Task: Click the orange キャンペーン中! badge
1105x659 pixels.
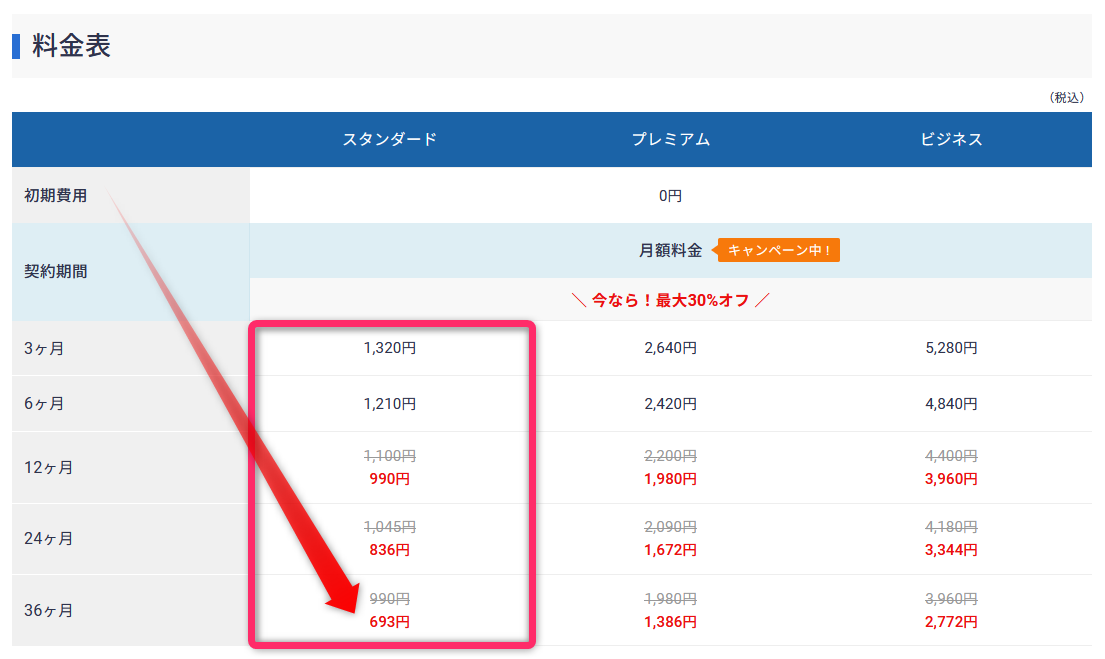Action: coord(779,250)
